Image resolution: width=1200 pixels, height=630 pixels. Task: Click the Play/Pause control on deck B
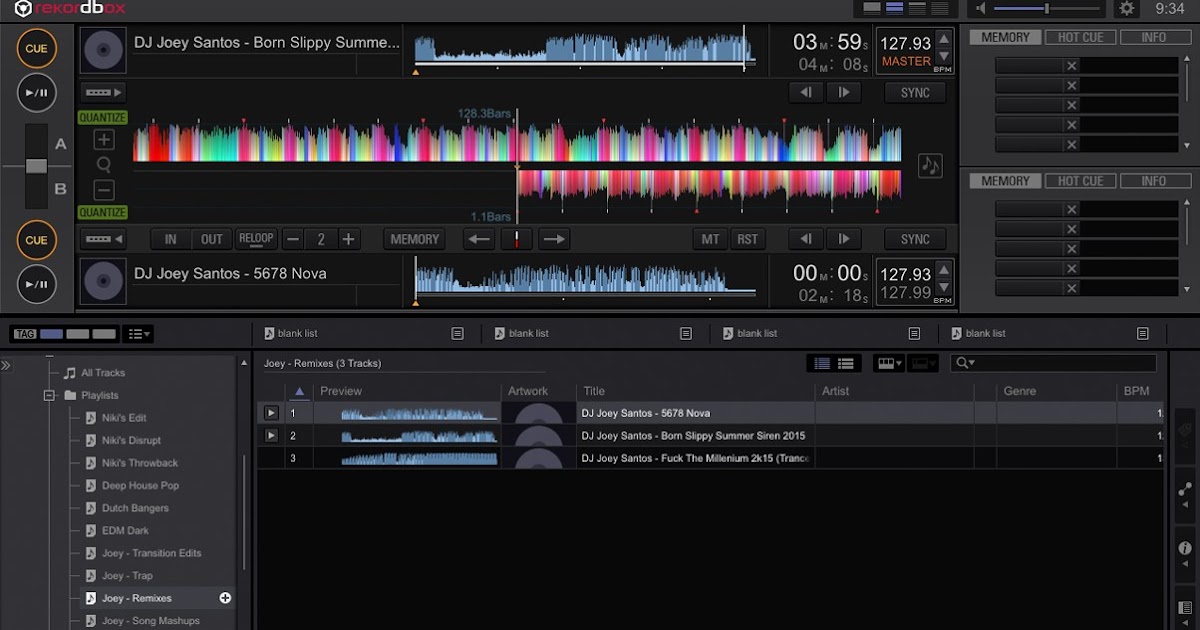tap(36, 284)
